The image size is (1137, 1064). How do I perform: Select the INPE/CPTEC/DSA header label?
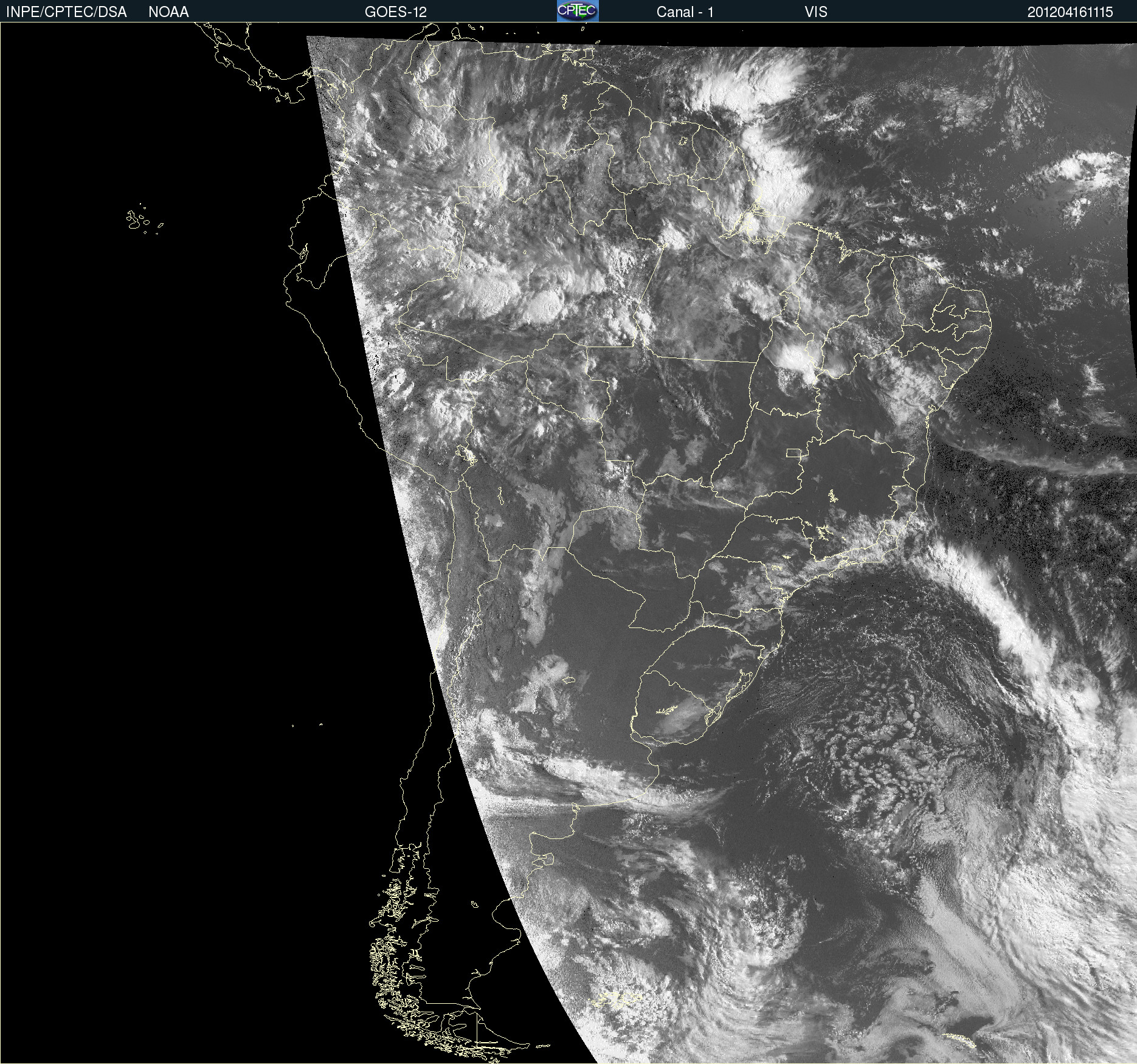point(66,12)
